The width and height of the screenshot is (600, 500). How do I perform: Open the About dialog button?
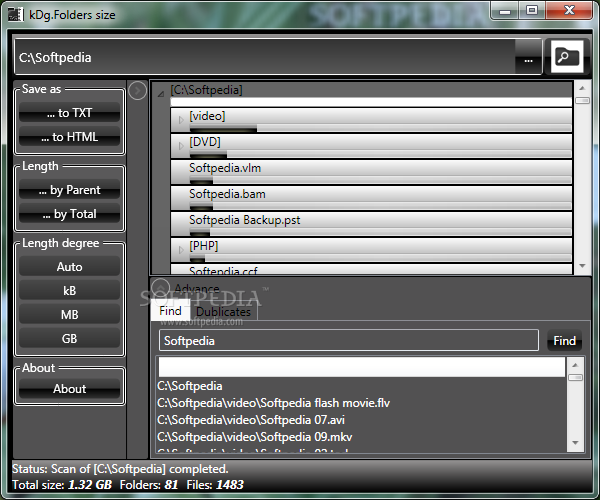(x=69, y=389)
